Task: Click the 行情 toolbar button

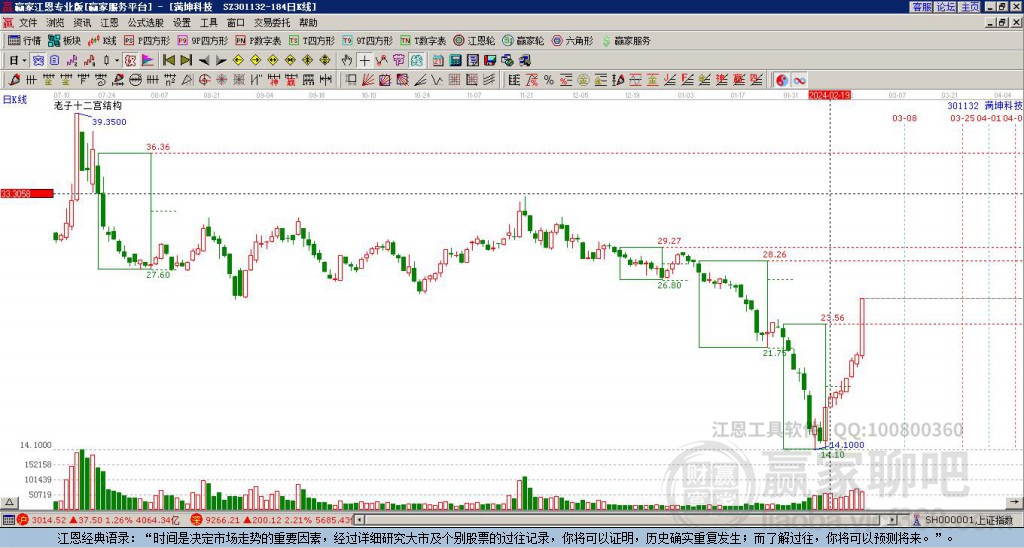Action: (x=25, y=40)
